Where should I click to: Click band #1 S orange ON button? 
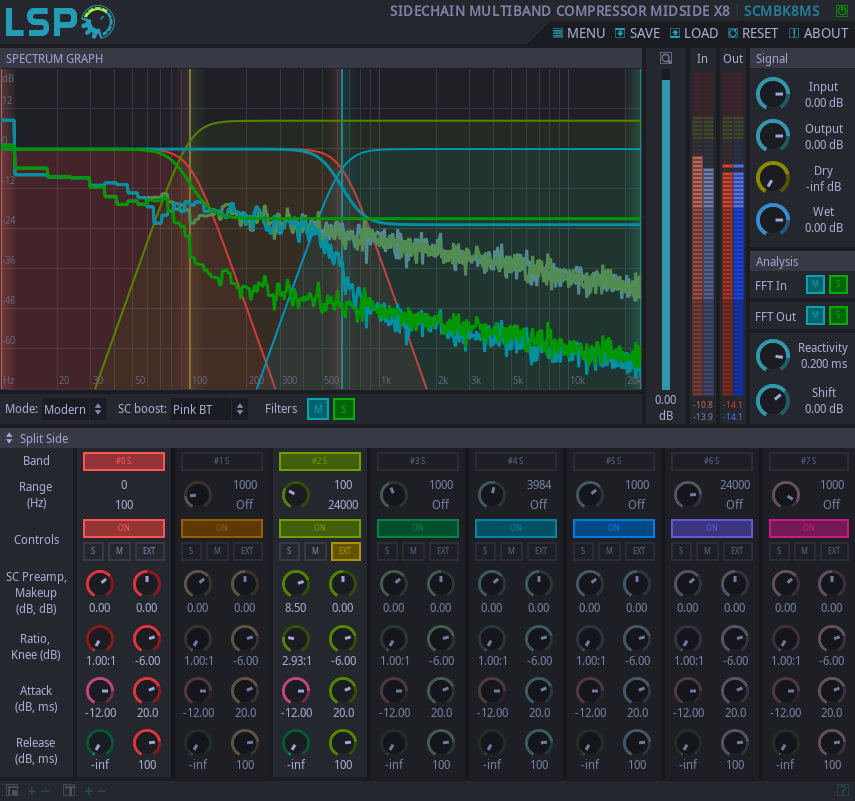221,528
